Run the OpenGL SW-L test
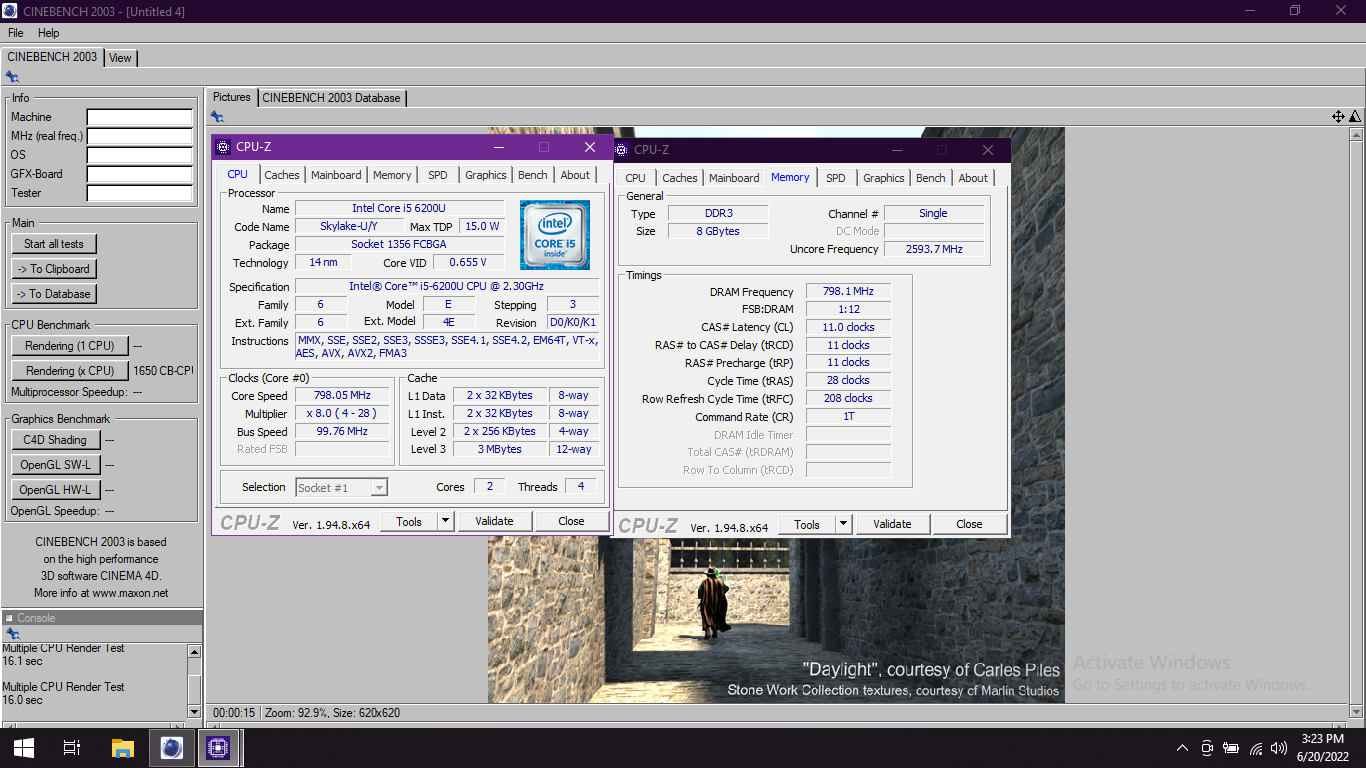Viewport: 1366px width, 768px height. [55, 465]
